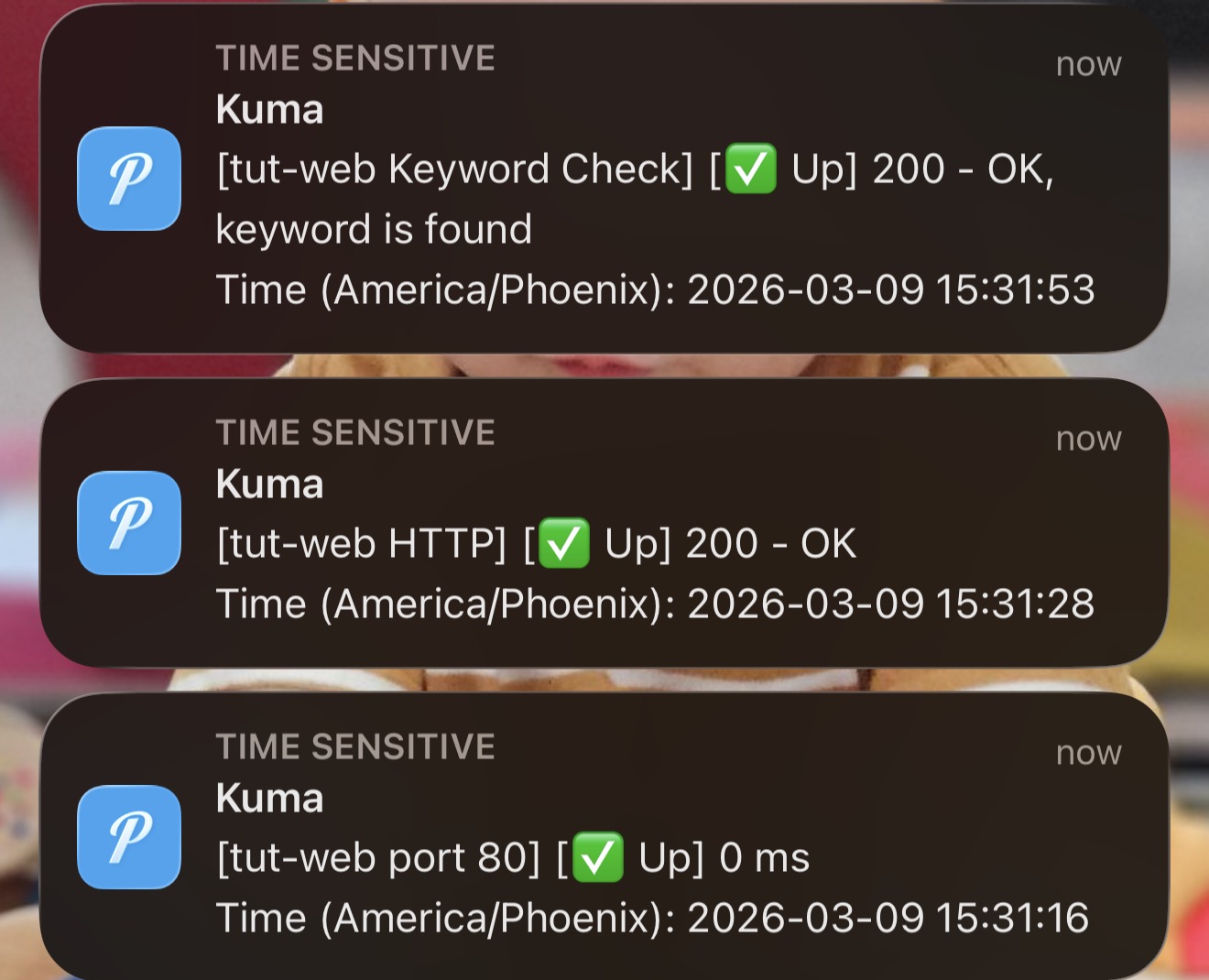Click the checkmark emoji in the port 80 alert
This screenshot has height=980, width=1209.
(596, 857)
